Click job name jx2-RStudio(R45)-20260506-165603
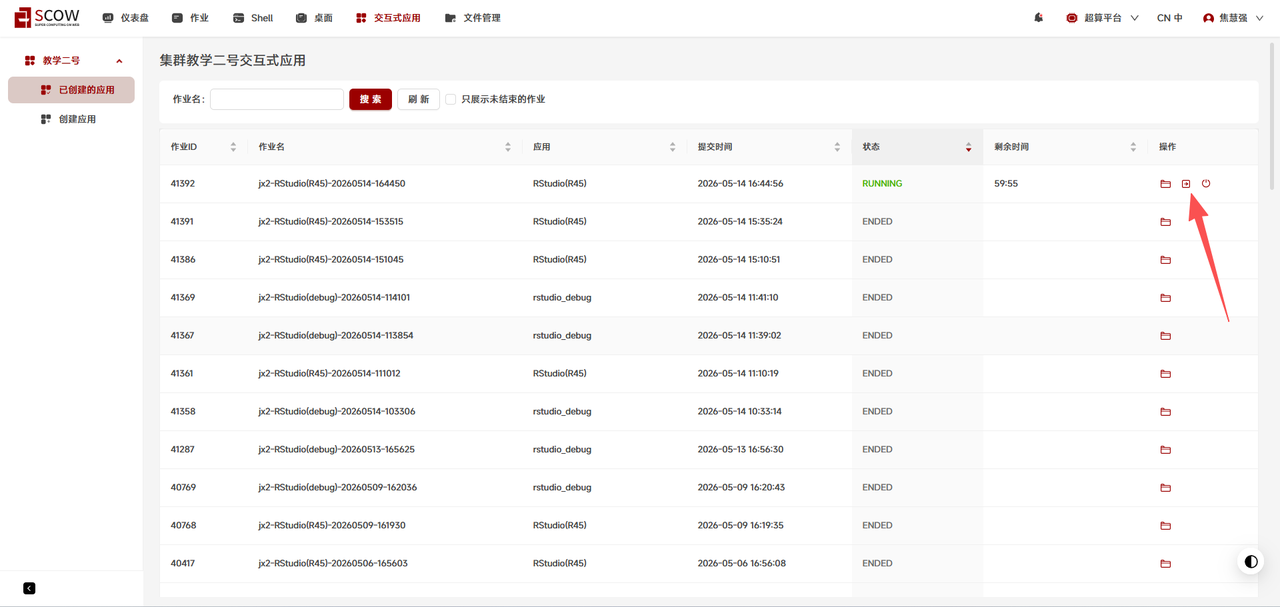Viewport: 1280px width, 607px height. click(x=333, y=564)
